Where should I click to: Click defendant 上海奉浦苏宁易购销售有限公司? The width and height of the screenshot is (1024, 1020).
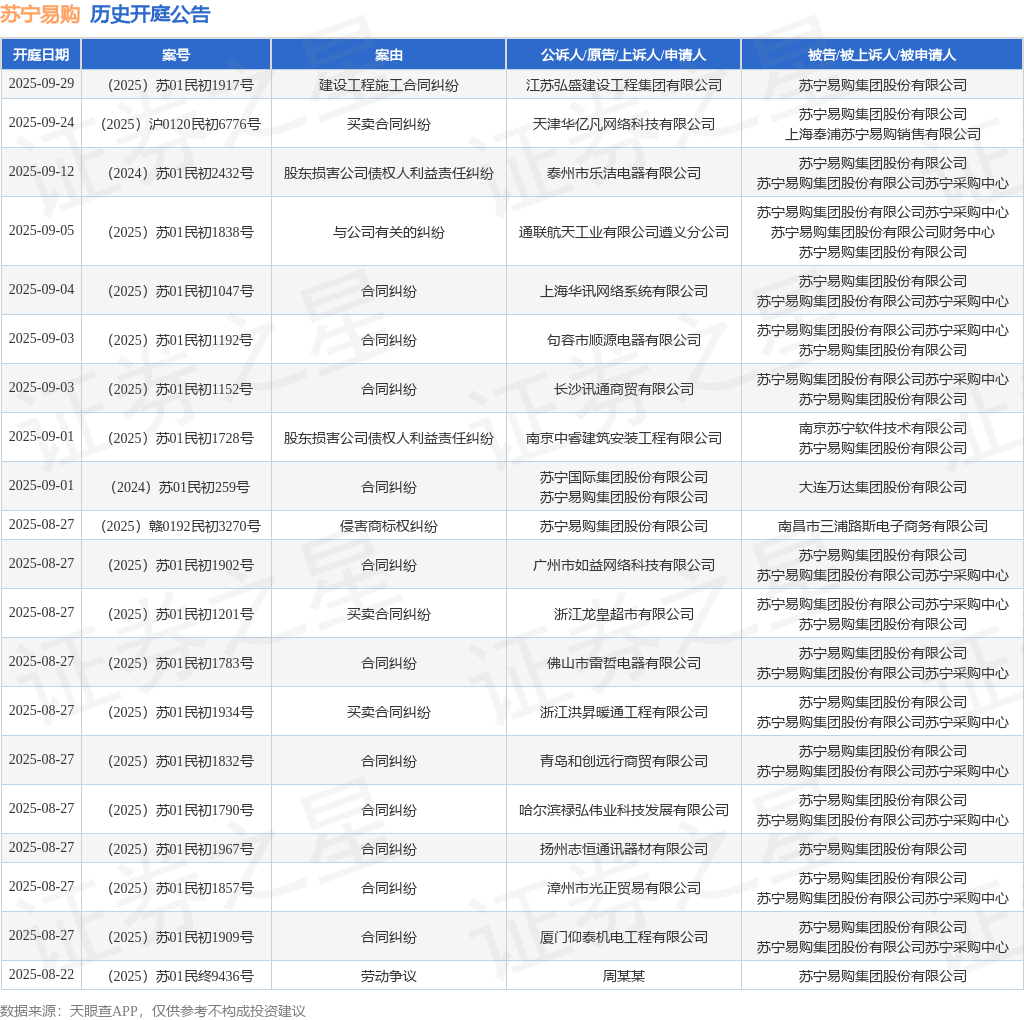(x=882, y=134)
